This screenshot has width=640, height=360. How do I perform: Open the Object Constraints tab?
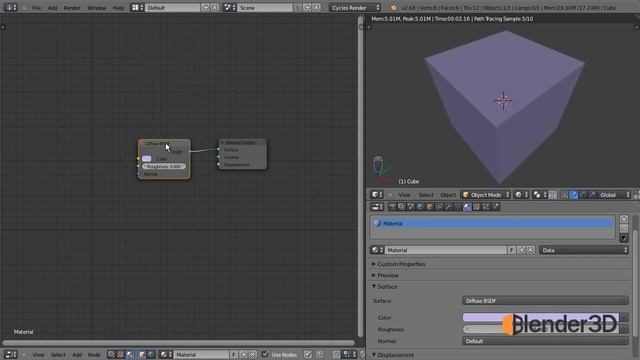(439, 207)
